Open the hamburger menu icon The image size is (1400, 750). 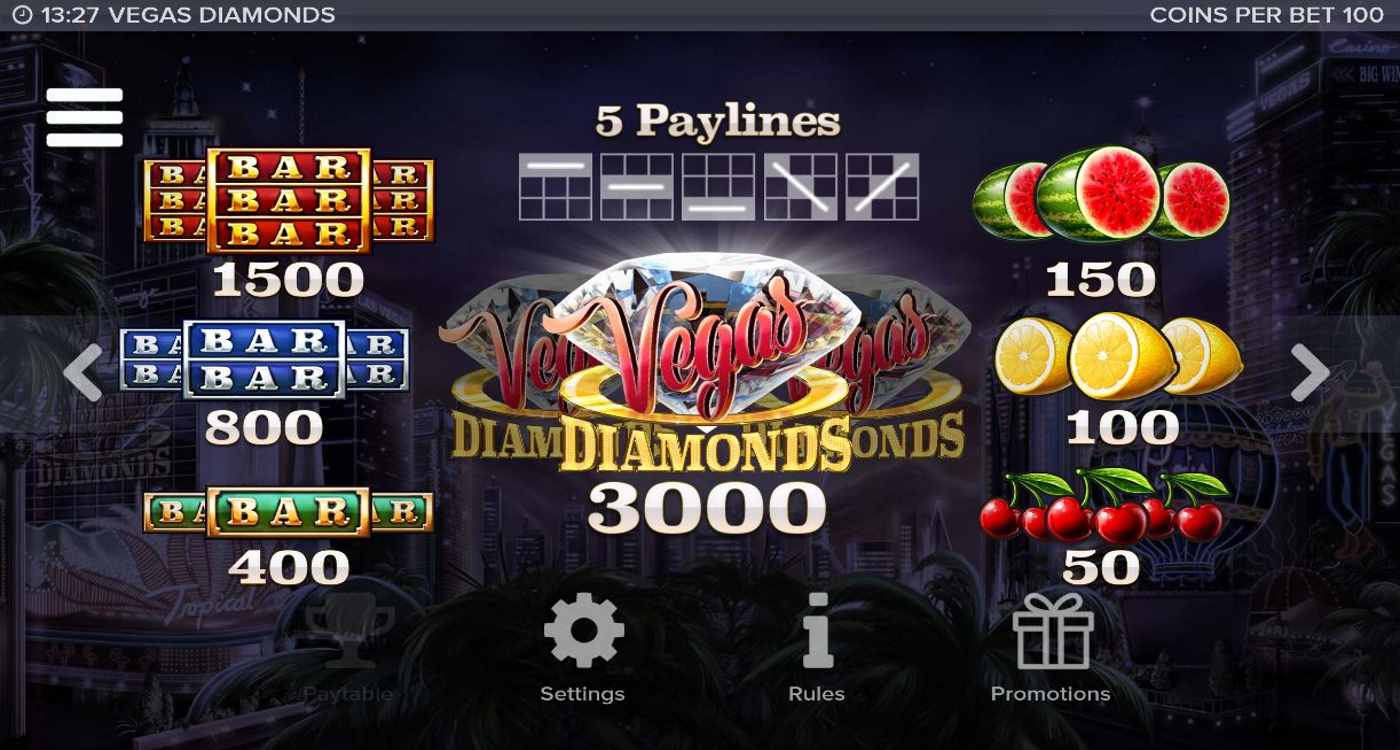coord(84,117)
